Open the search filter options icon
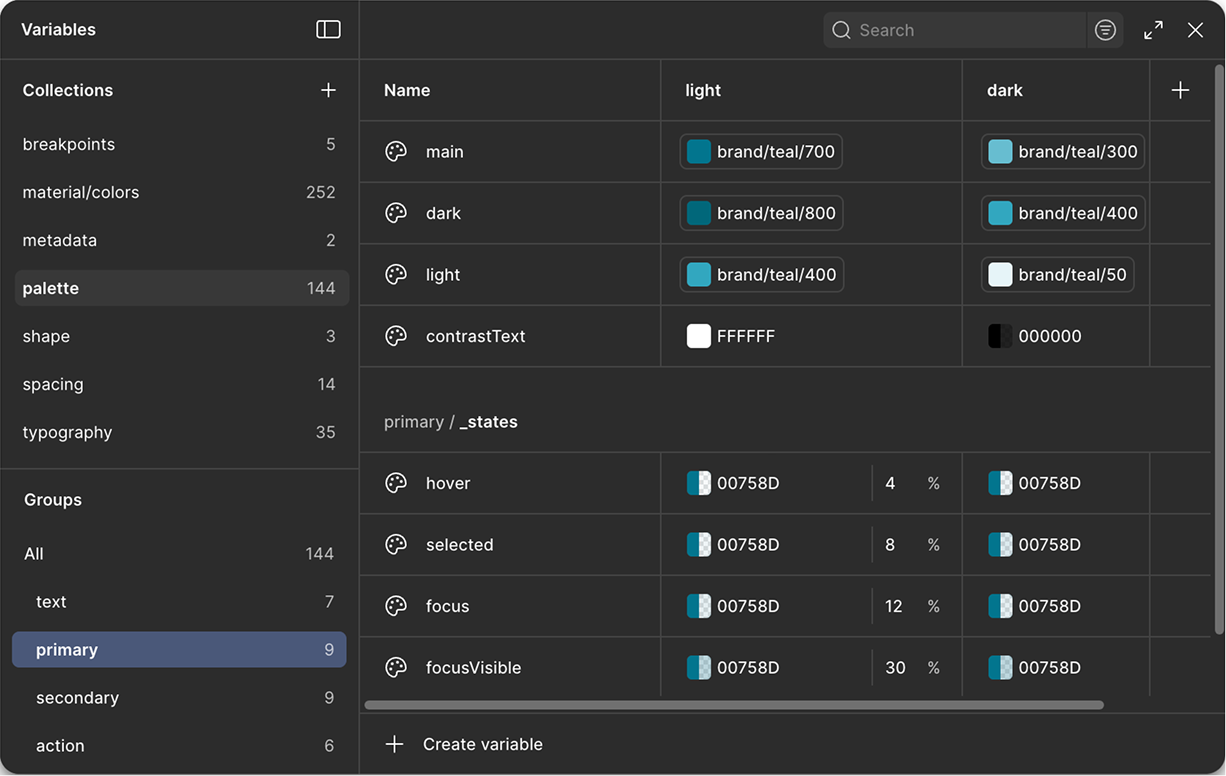The height and width of the screenshot is (776, 1226). [x=1105, y=30]
